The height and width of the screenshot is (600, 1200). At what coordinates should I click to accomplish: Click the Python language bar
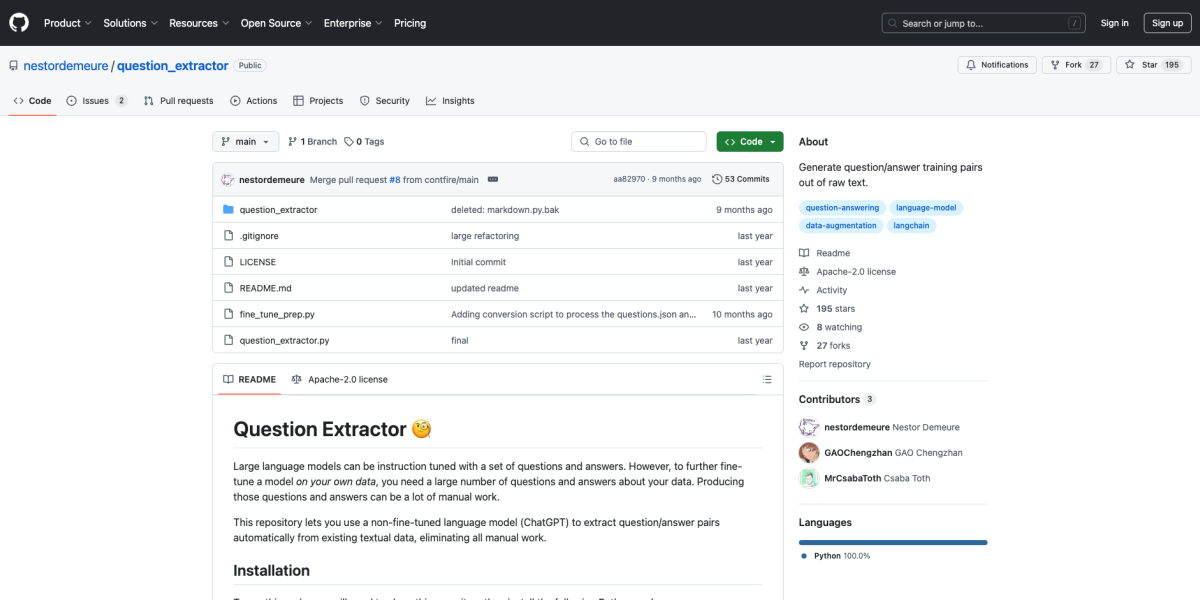892,542
